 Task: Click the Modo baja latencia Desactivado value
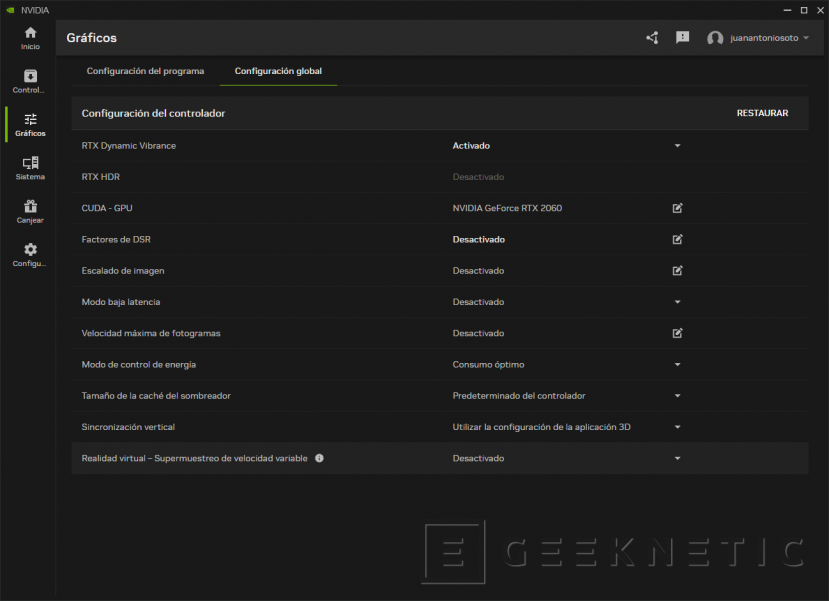coord(478,302)
